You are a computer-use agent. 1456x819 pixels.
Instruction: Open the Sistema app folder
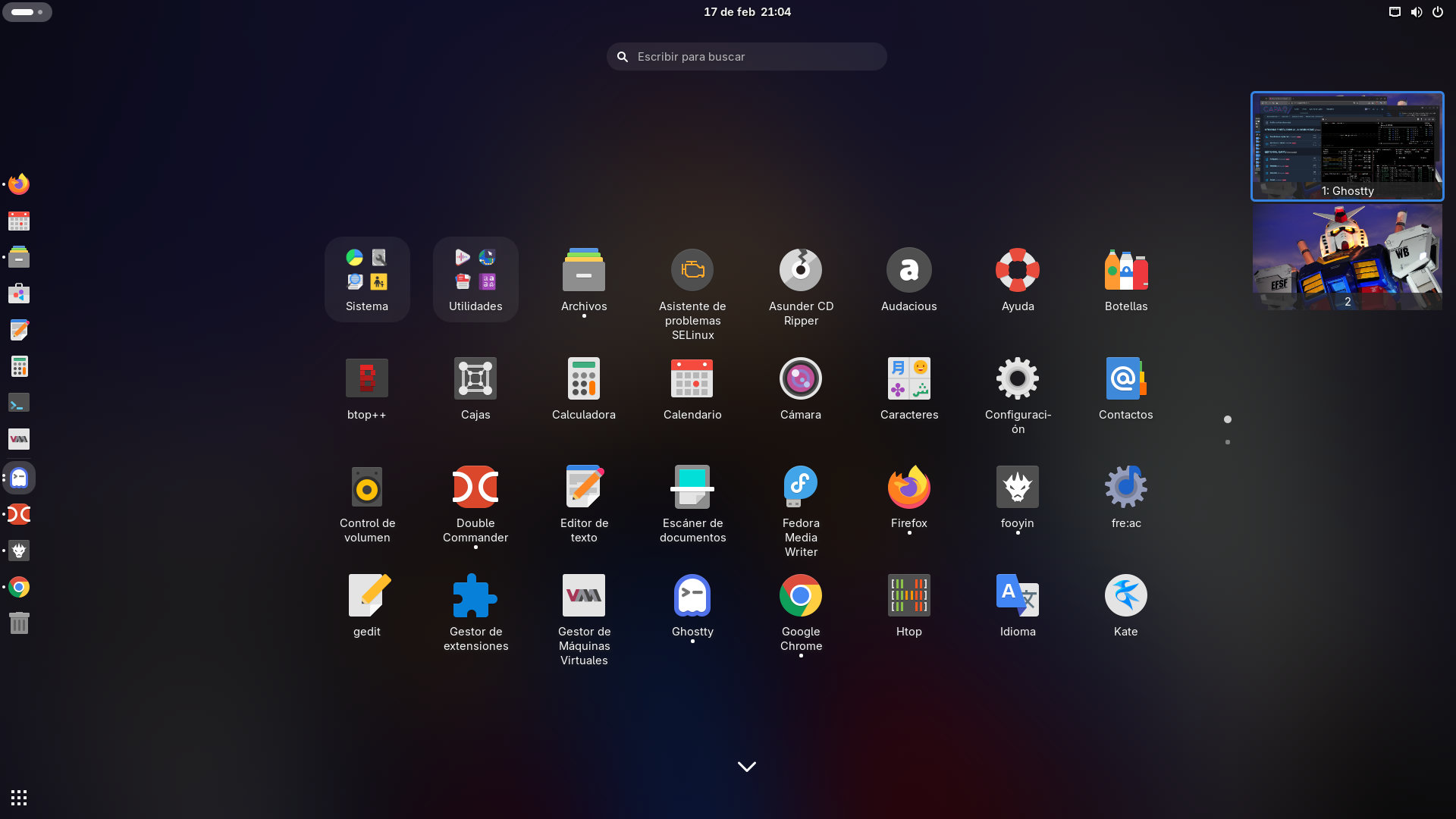point(366,278)
